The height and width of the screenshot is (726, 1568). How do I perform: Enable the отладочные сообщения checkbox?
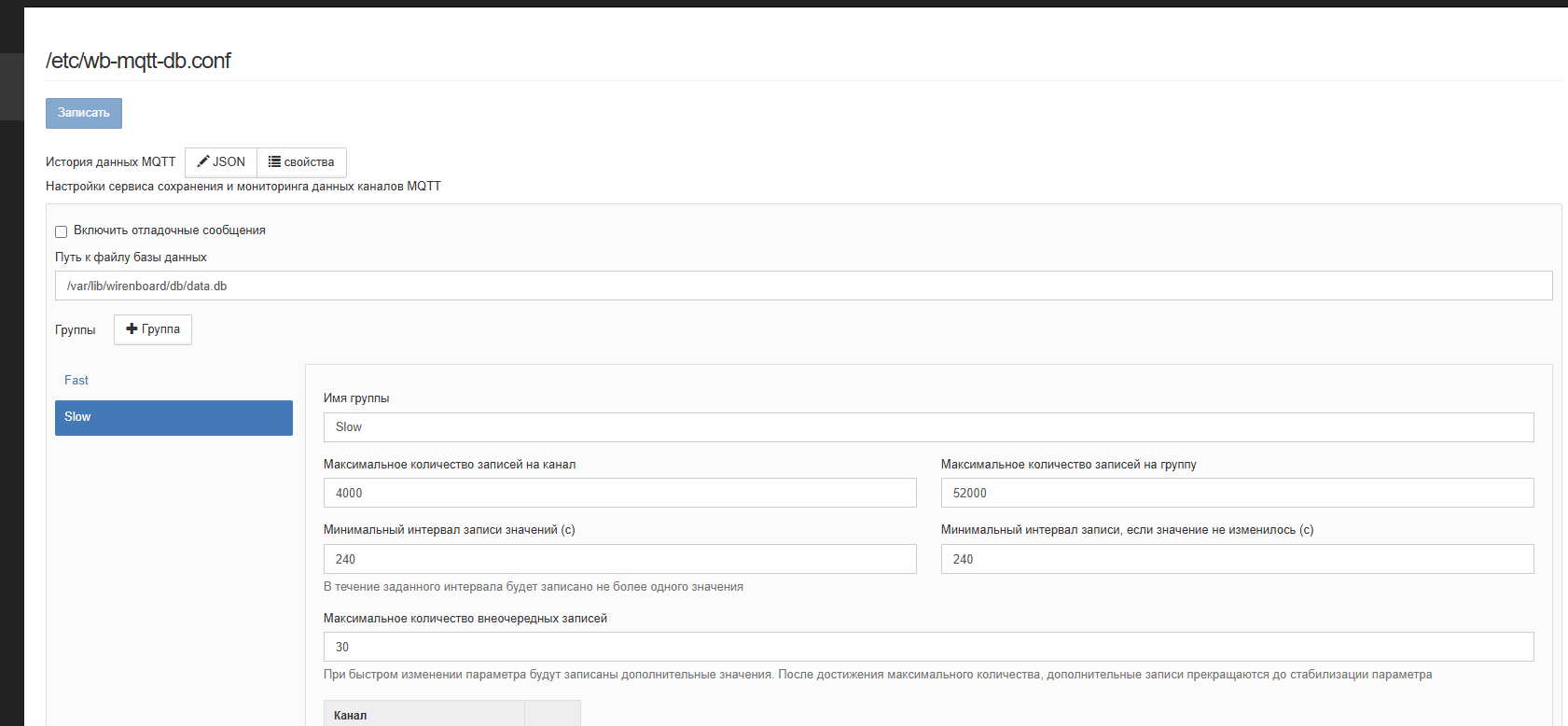click(x=62, y=231)
